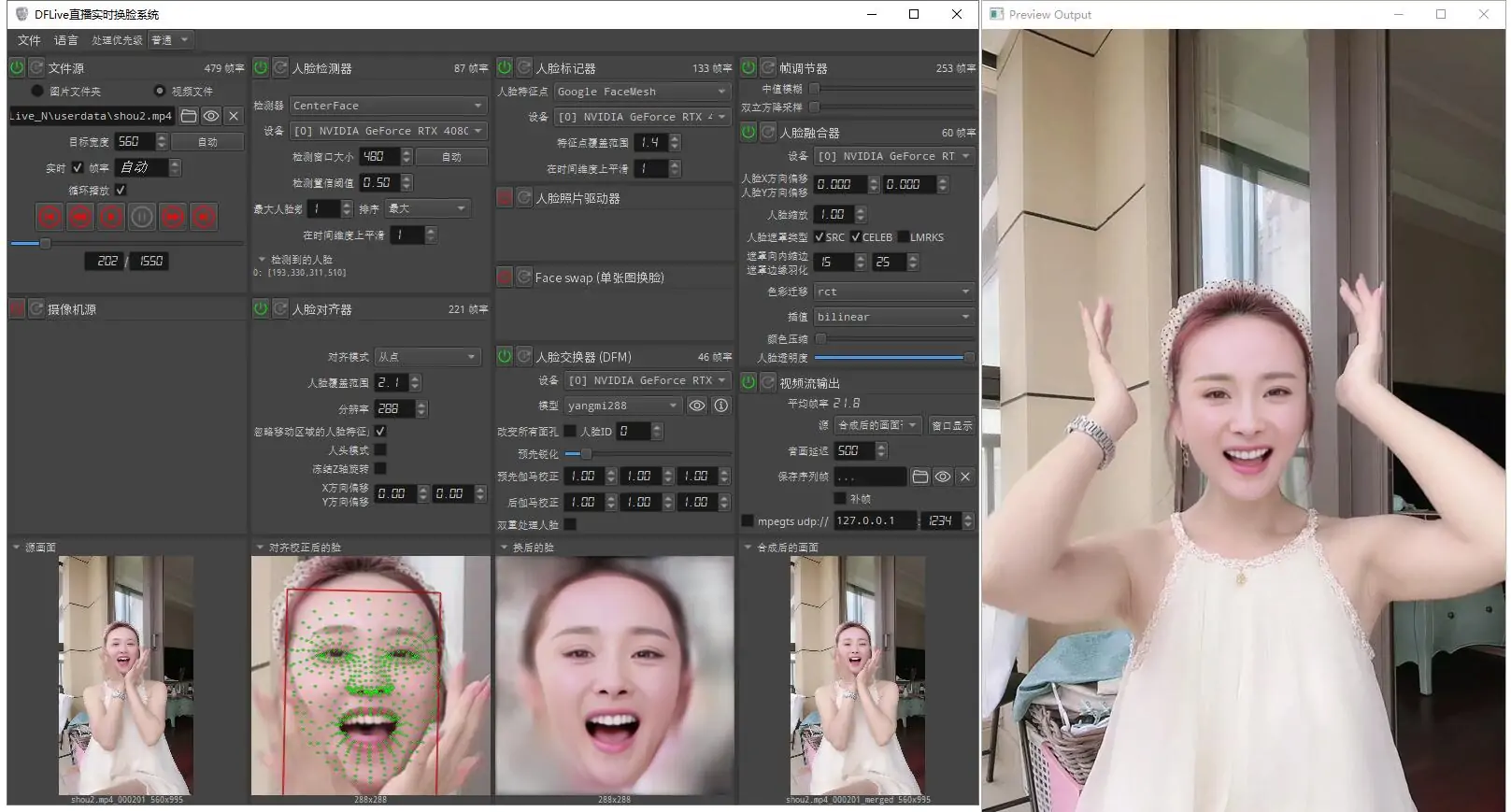The image size is (1511, 812).
Task: Expand the Google FaceMesh dropdown
Action: pyautogui.click(x=641, y=92)
